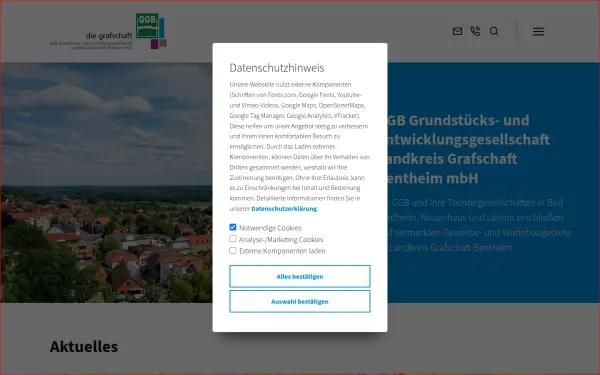Check Externe Komponenten laden

(233, 250)
